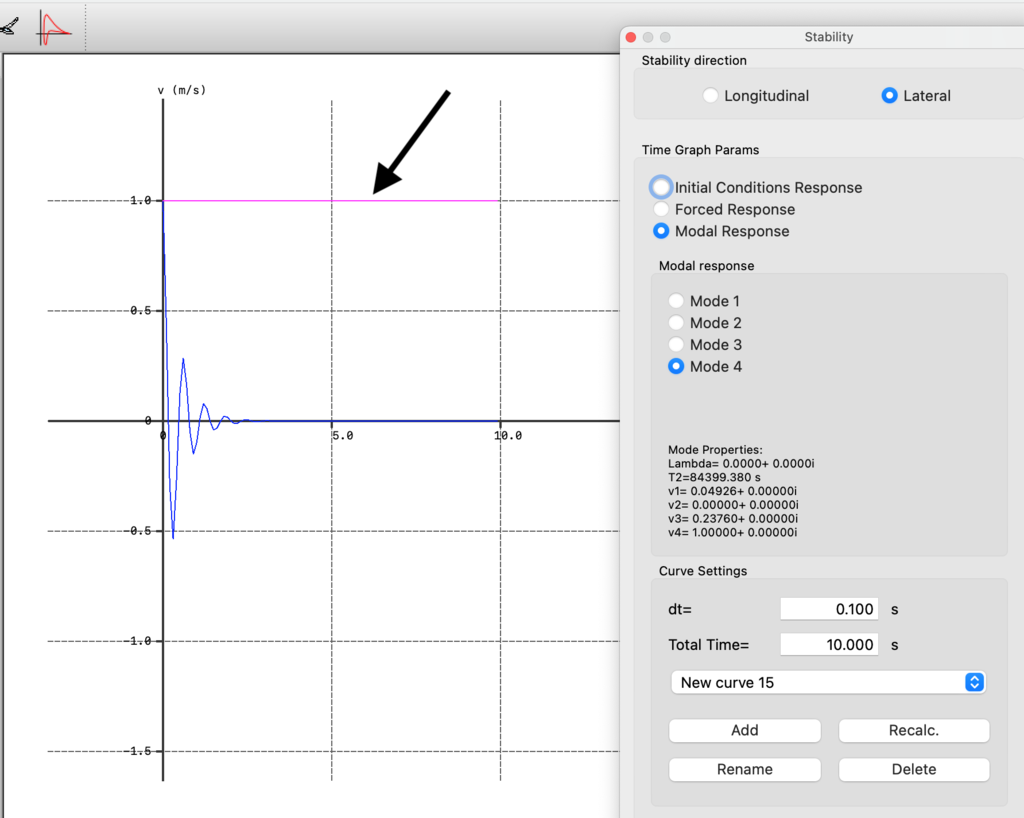The image size is (1024, 818).
Task: Open the New curve 15 dropdown
Action: [828, 682]
